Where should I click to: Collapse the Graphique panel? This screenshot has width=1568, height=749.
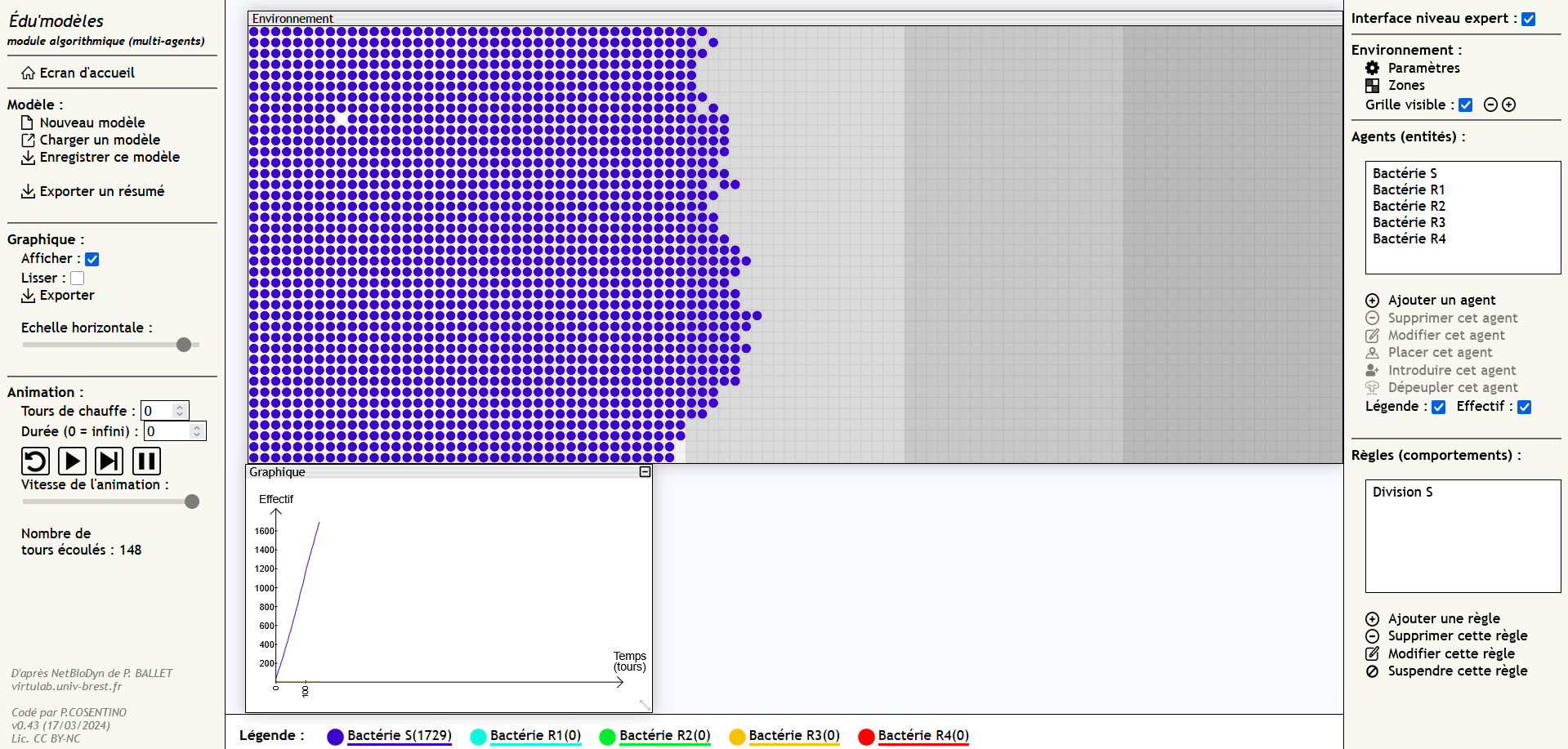(645, 472)
